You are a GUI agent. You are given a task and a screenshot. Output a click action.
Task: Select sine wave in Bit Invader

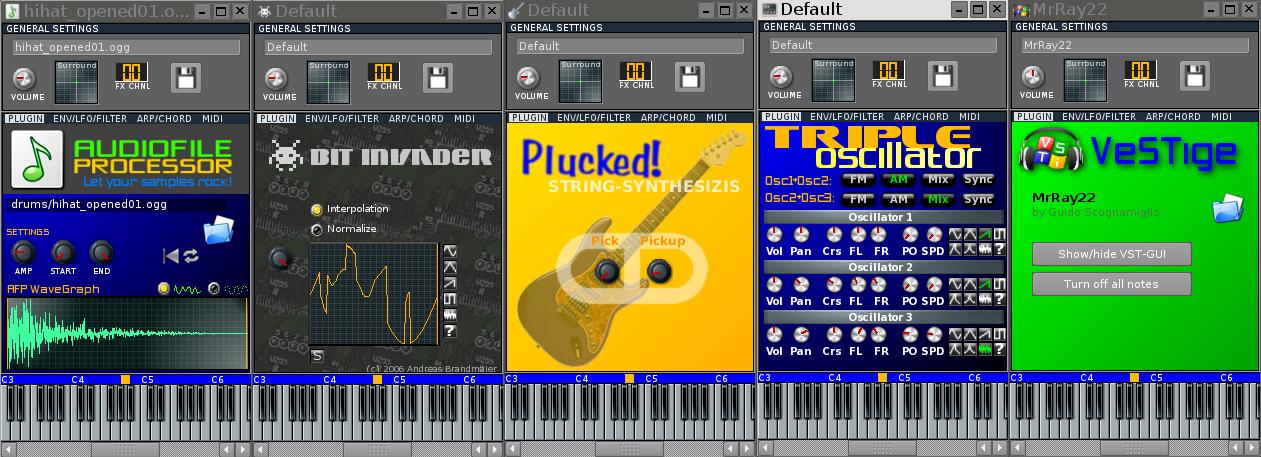(450, 251)
